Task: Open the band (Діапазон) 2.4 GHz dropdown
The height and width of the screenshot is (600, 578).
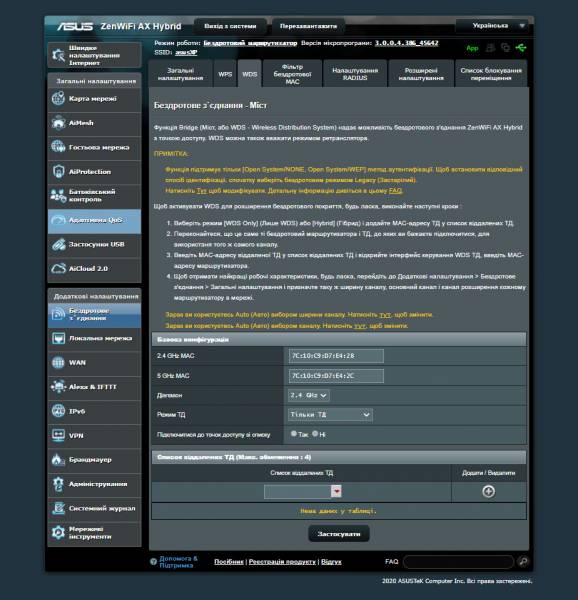Action: point(309,395)
